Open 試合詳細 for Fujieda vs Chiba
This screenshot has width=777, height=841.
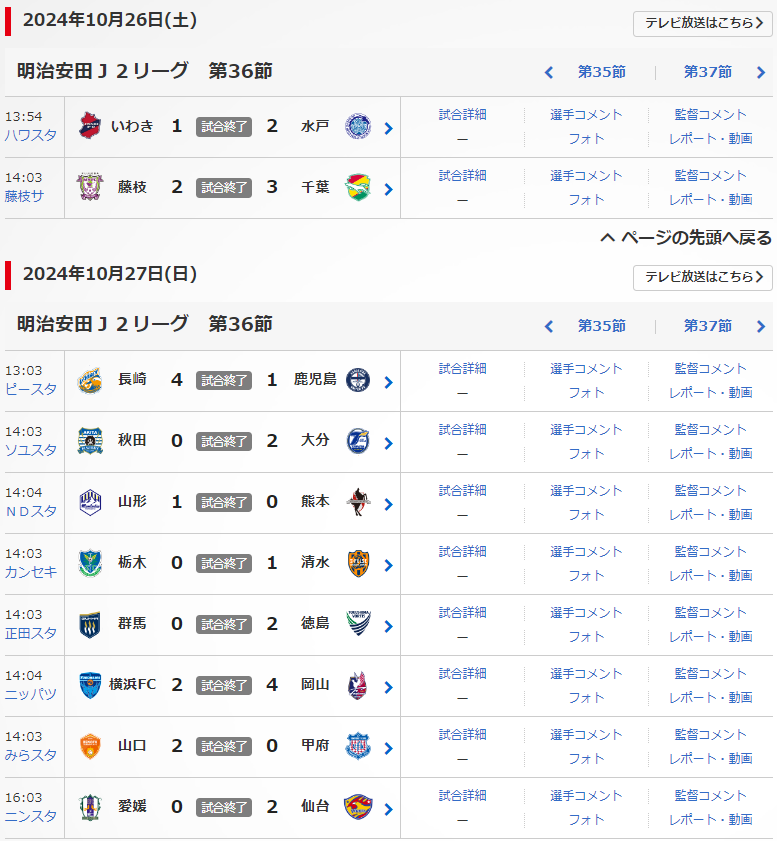click(x=462, y=176)
